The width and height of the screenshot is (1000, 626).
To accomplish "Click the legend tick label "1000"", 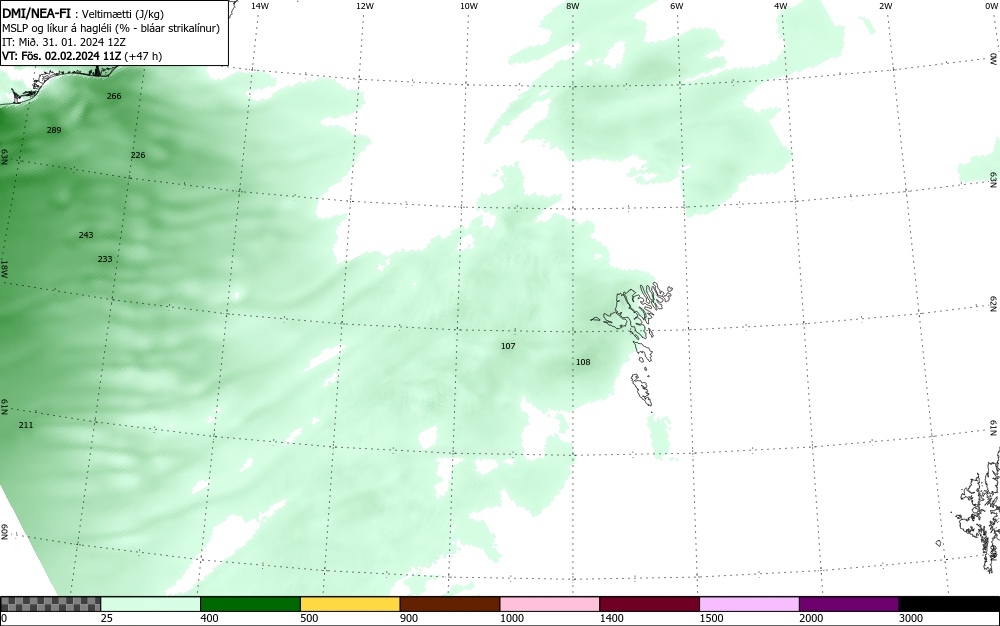I will [511, 618].
